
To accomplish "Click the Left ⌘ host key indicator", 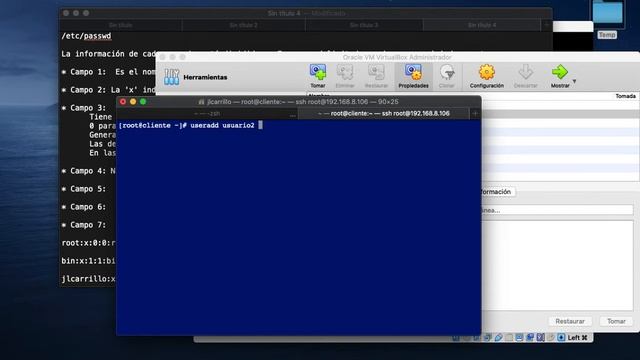I will (578, 338).
